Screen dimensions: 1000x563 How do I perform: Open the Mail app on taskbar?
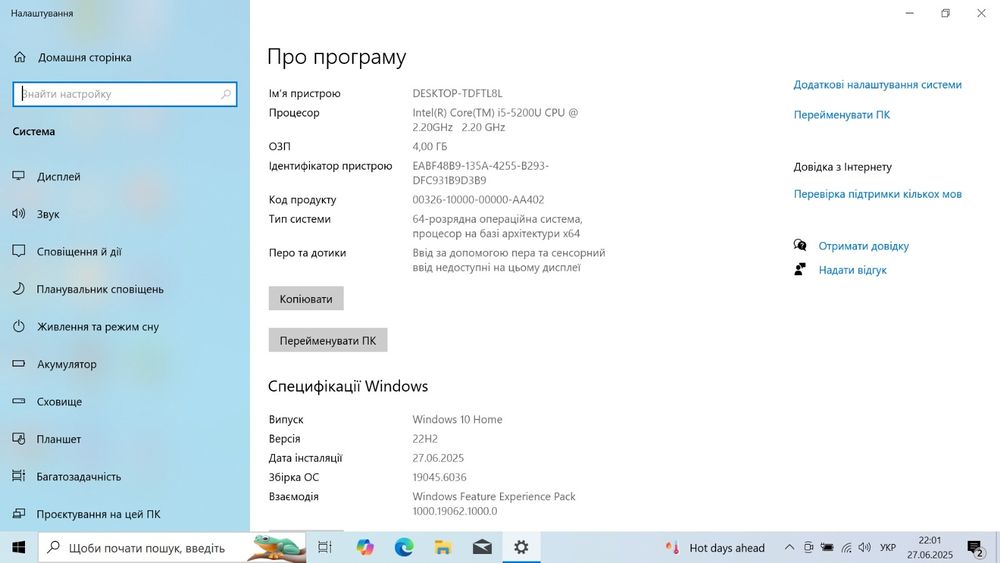coord(482,548)
